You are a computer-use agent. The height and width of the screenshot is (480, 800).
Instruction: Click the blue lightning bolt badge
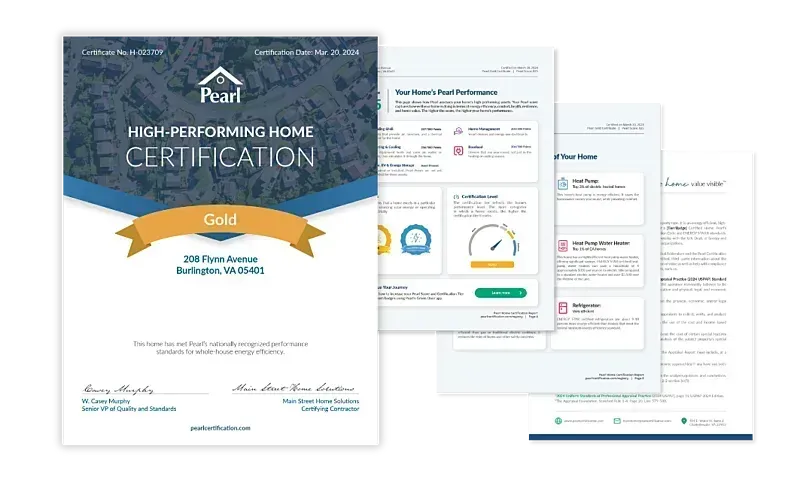tap(415, 239)
